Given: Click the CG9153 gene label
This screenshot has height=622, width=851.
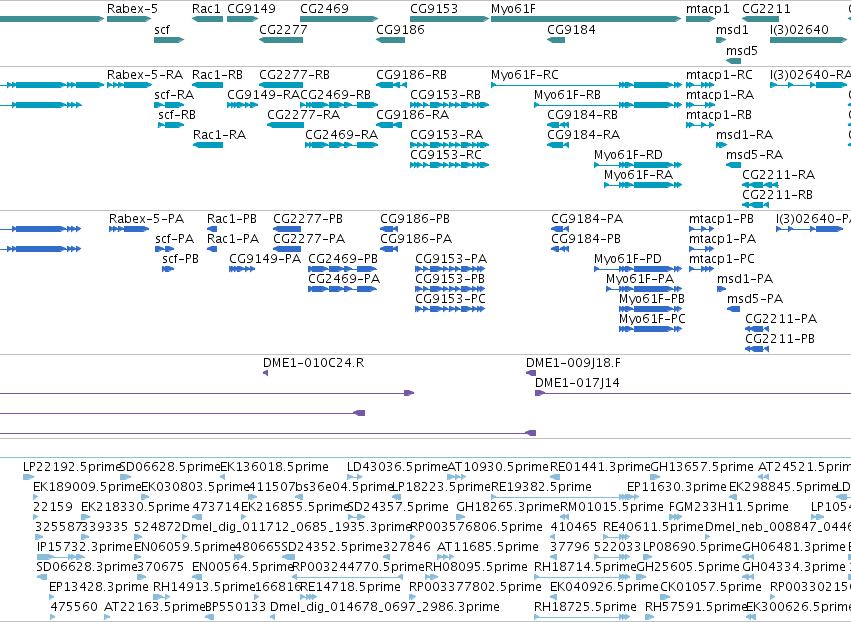Looking at the screenshot, I should [x=434, y=9].
